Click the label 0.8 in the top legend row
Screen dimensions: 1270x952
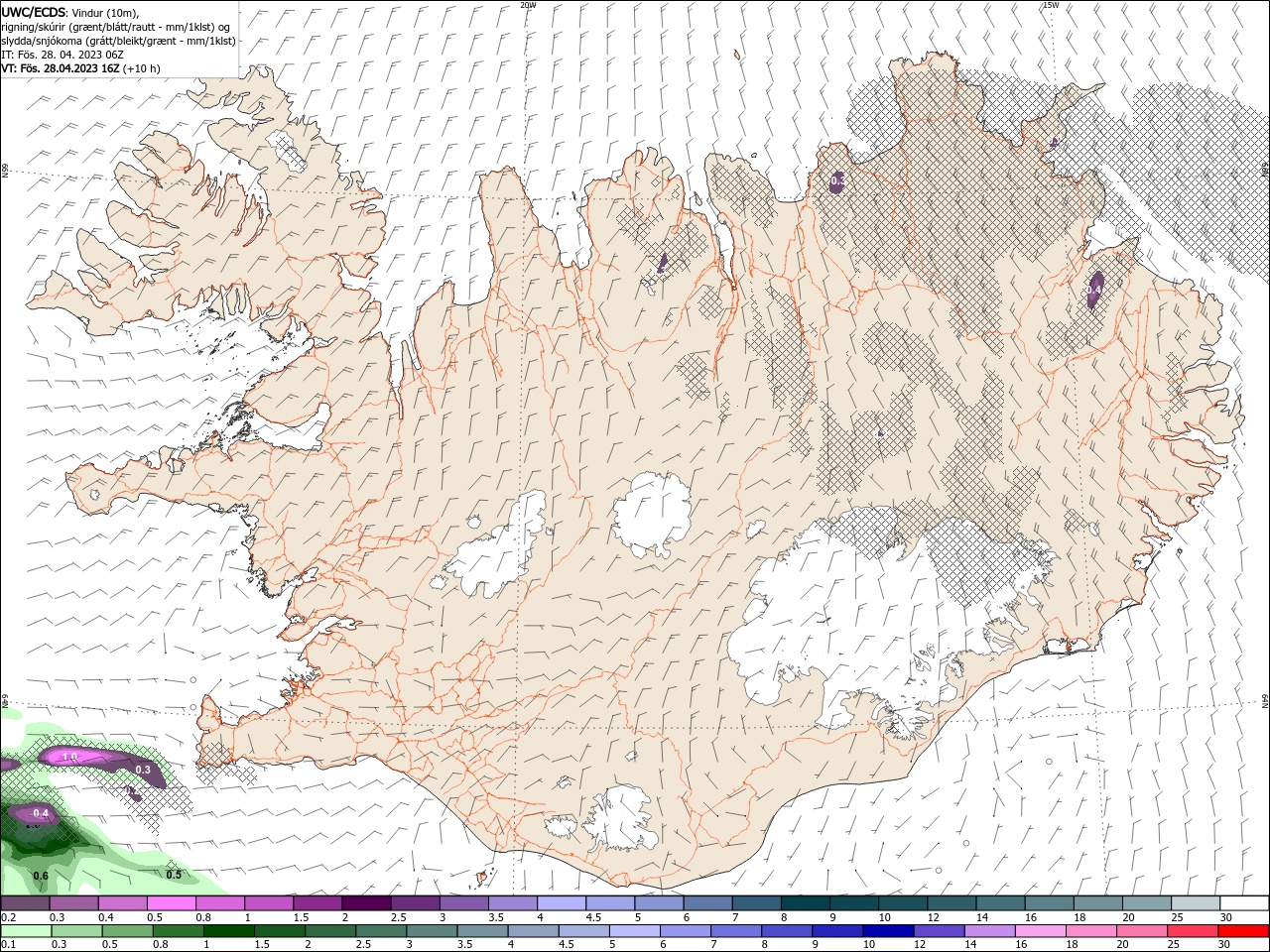(203, 917)
